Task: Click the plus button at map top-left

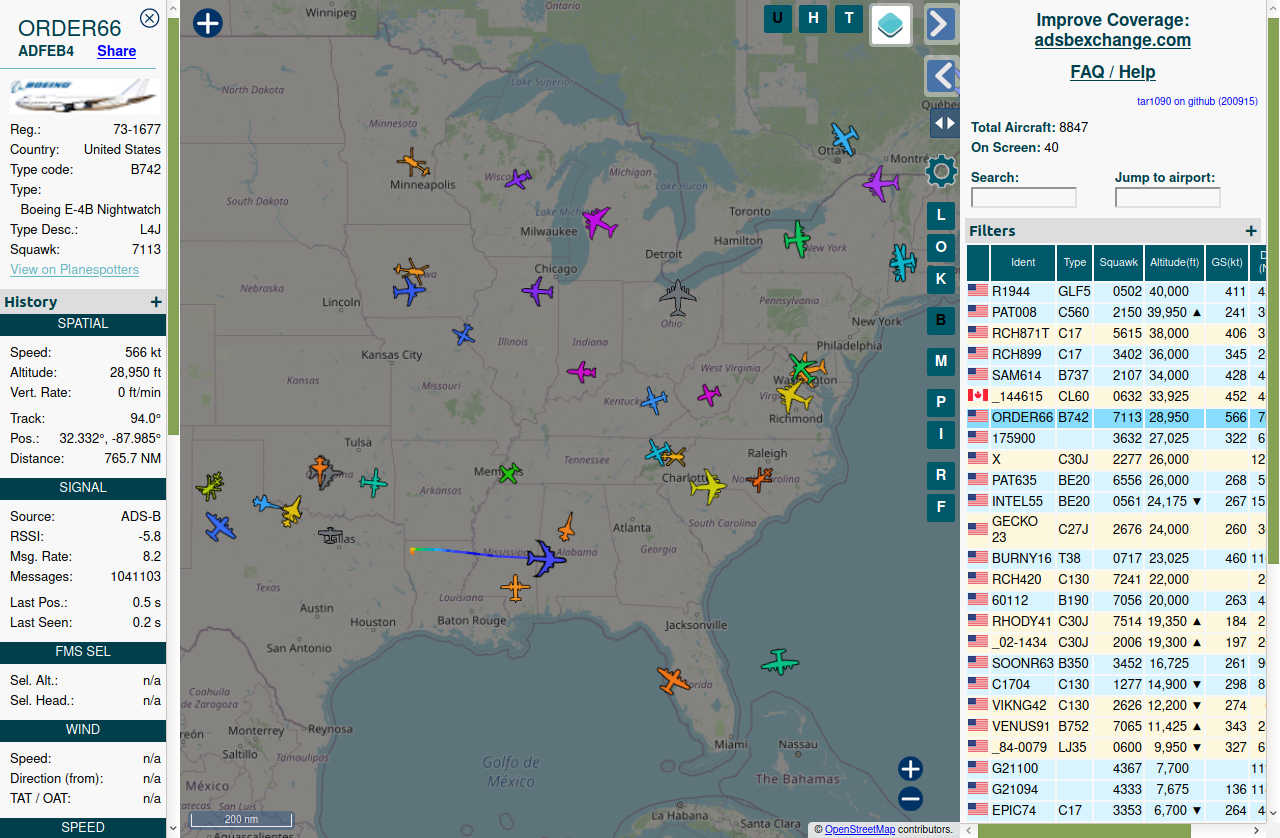Action: click(207, 23)
